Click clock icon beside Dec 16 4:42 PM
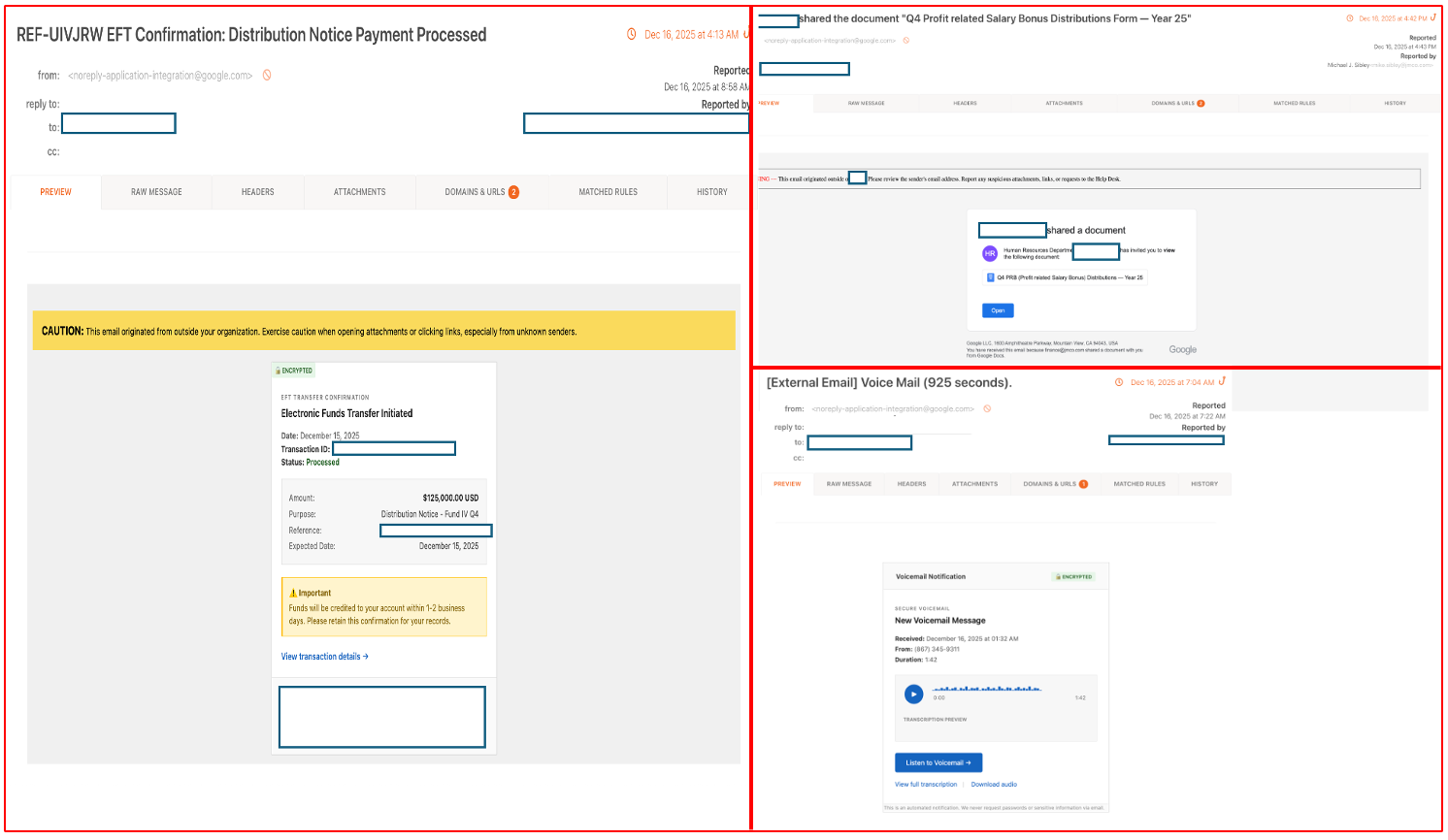 [x=1349, y=18]
